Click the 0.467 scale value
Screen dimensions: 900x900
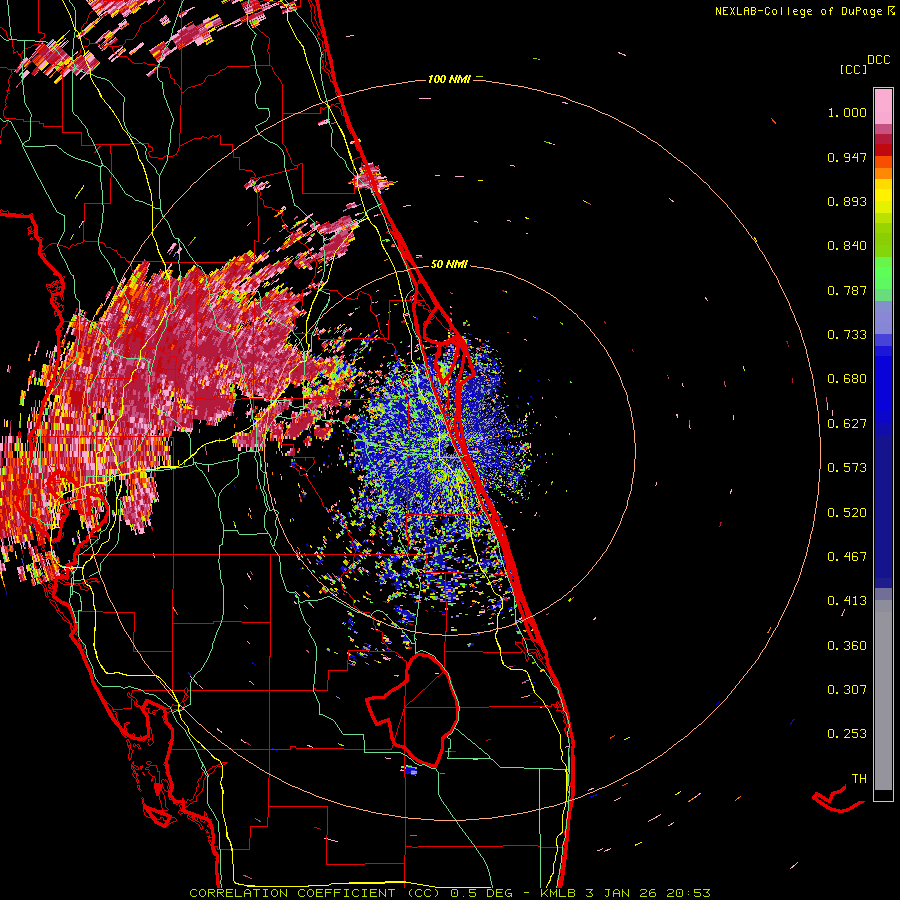tap(847, 557)
